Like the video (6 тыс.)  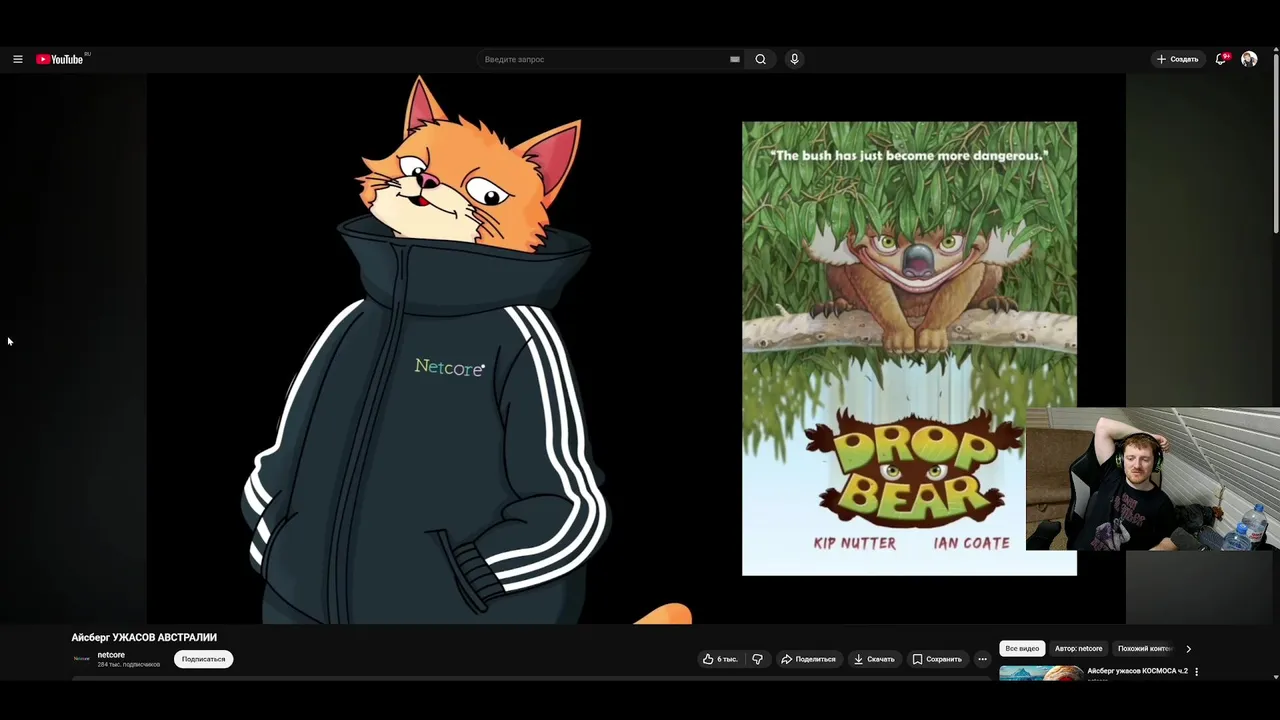point(720,659)
